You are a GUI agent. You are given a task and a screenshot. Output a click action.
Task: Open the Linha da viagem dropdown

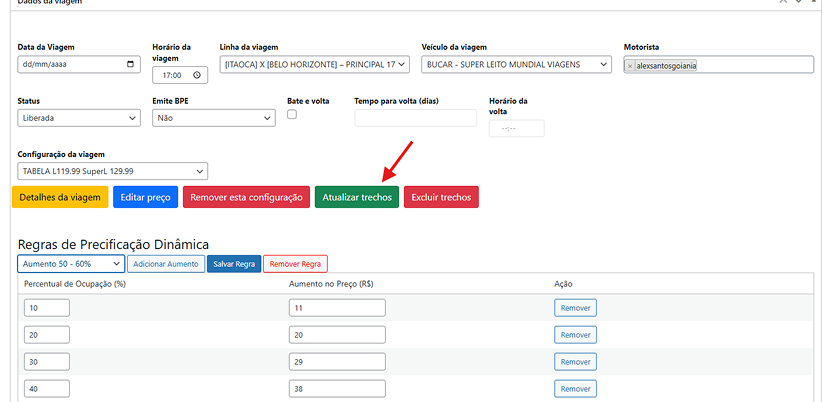tap(314, 65)
